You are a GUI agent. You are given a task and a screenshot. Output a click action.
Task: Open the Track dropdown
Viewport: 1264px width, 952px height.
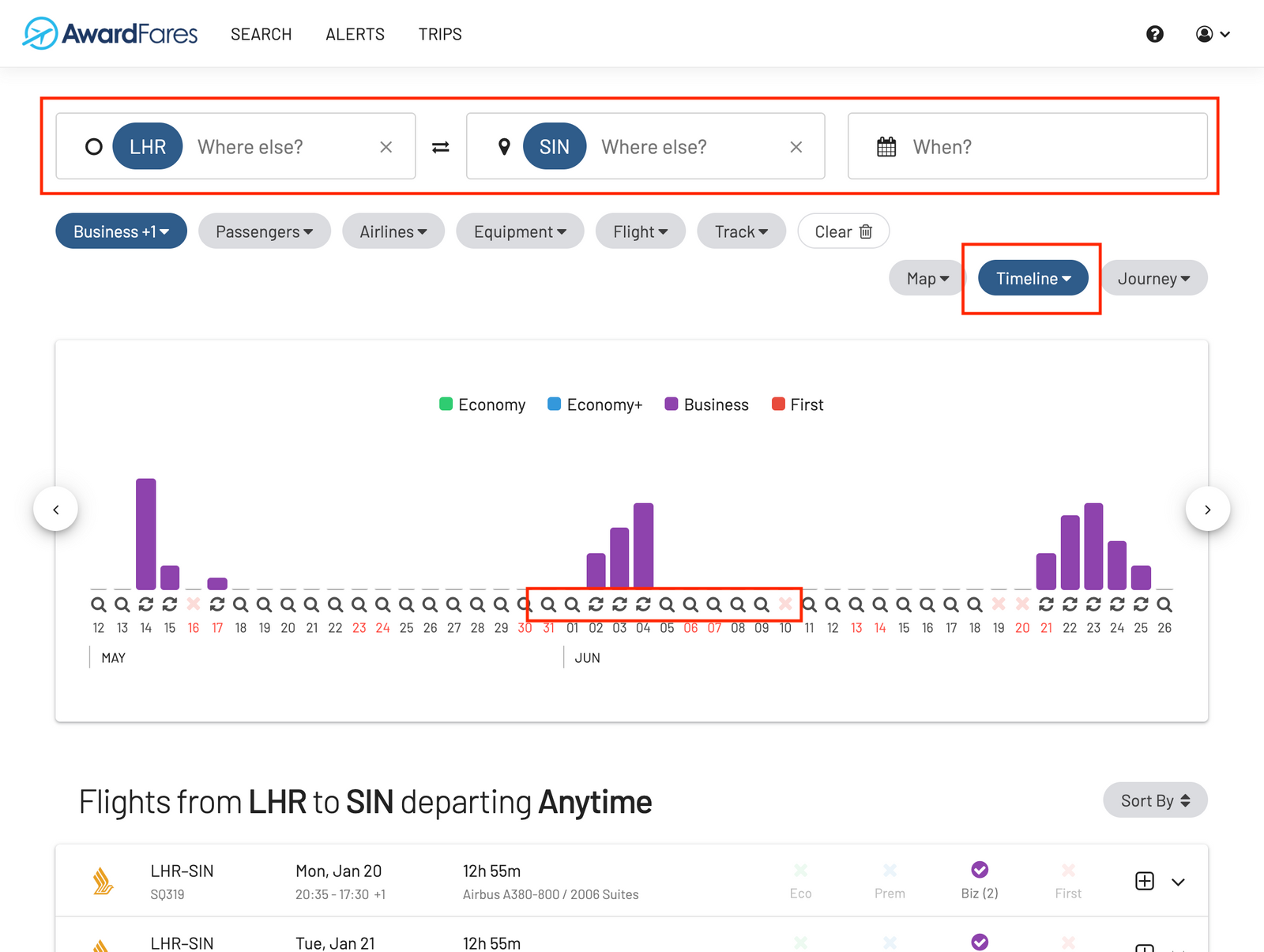coord(741,231)
